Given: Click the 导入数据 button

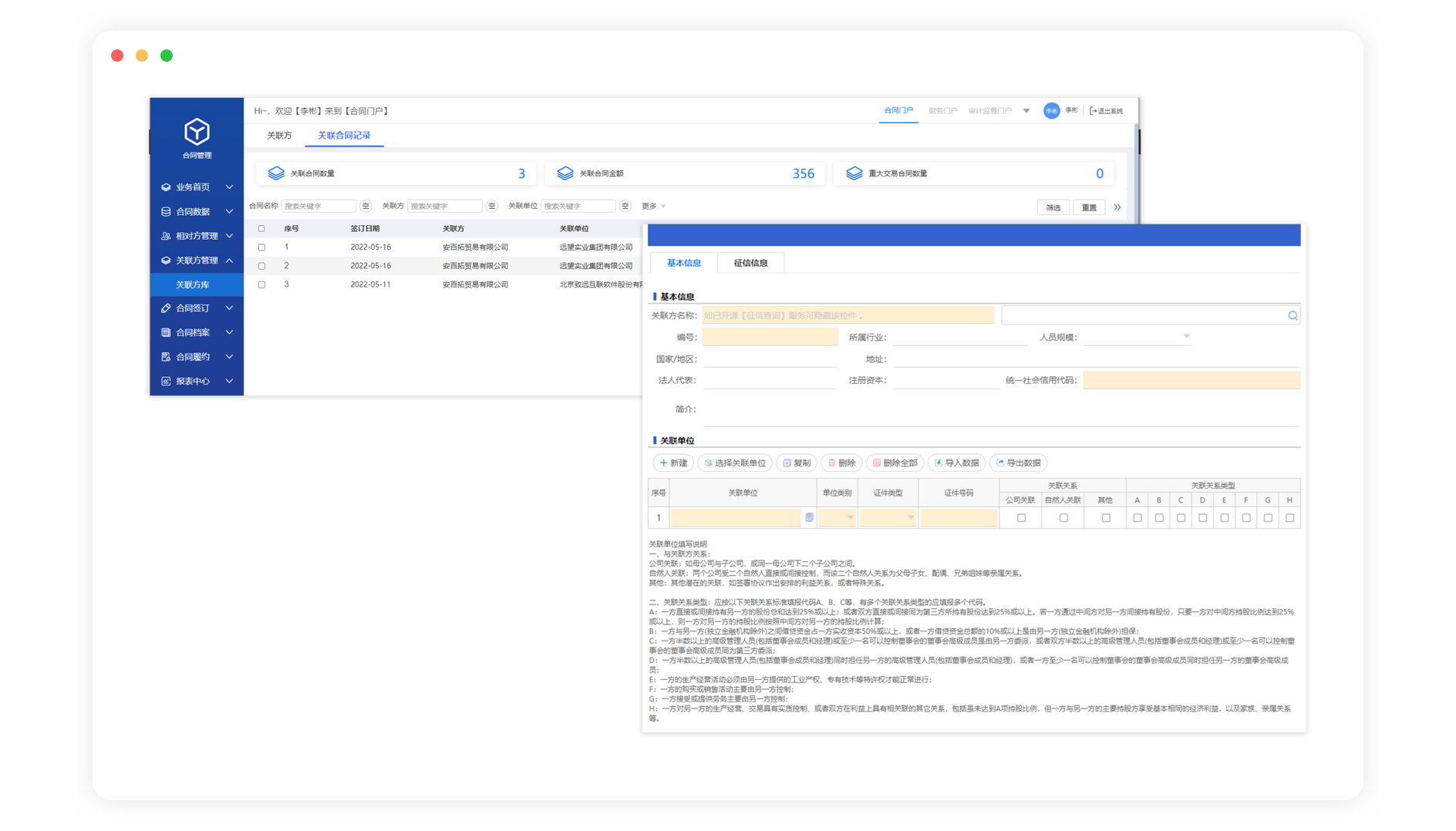Looking at the screenshot, I should click(x=957, y=463).
